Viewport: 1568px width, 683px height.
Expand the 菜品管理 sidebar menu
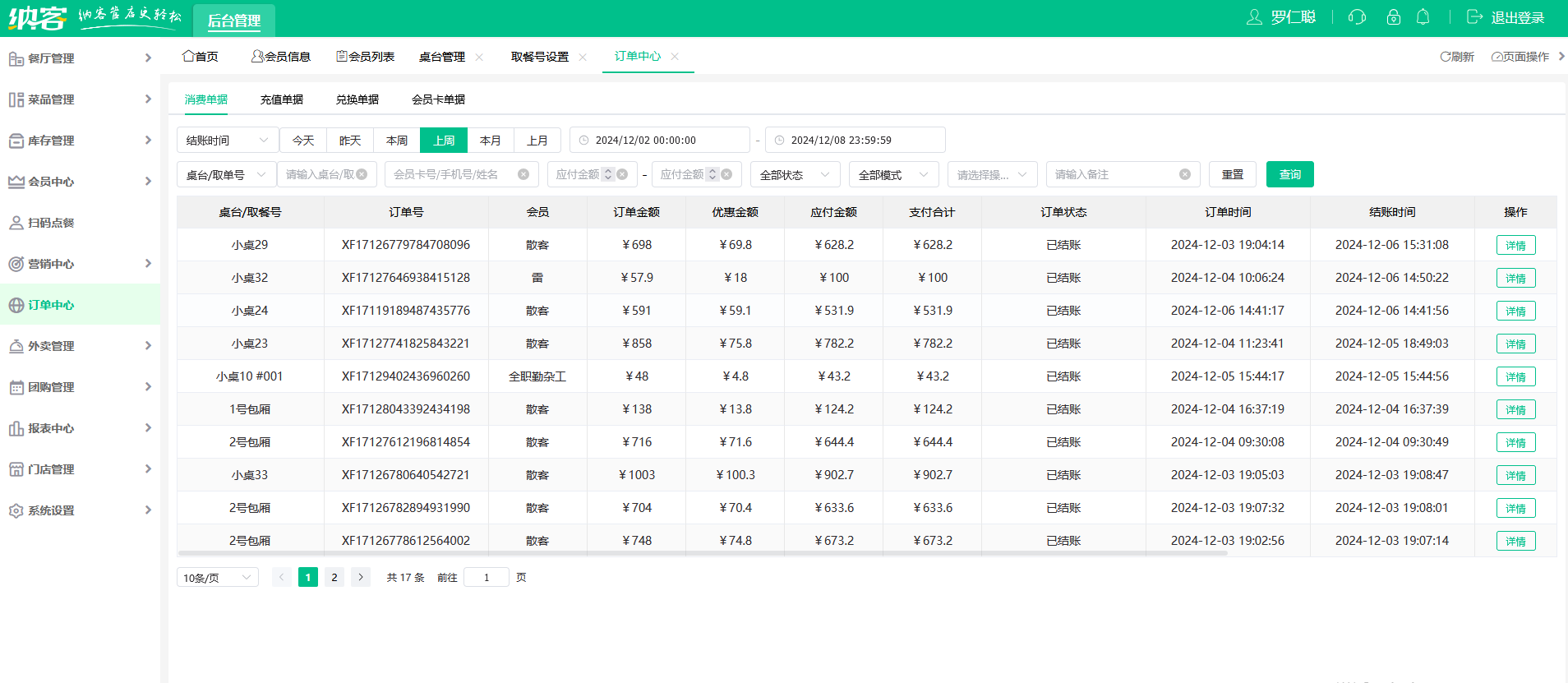[80, 99]
